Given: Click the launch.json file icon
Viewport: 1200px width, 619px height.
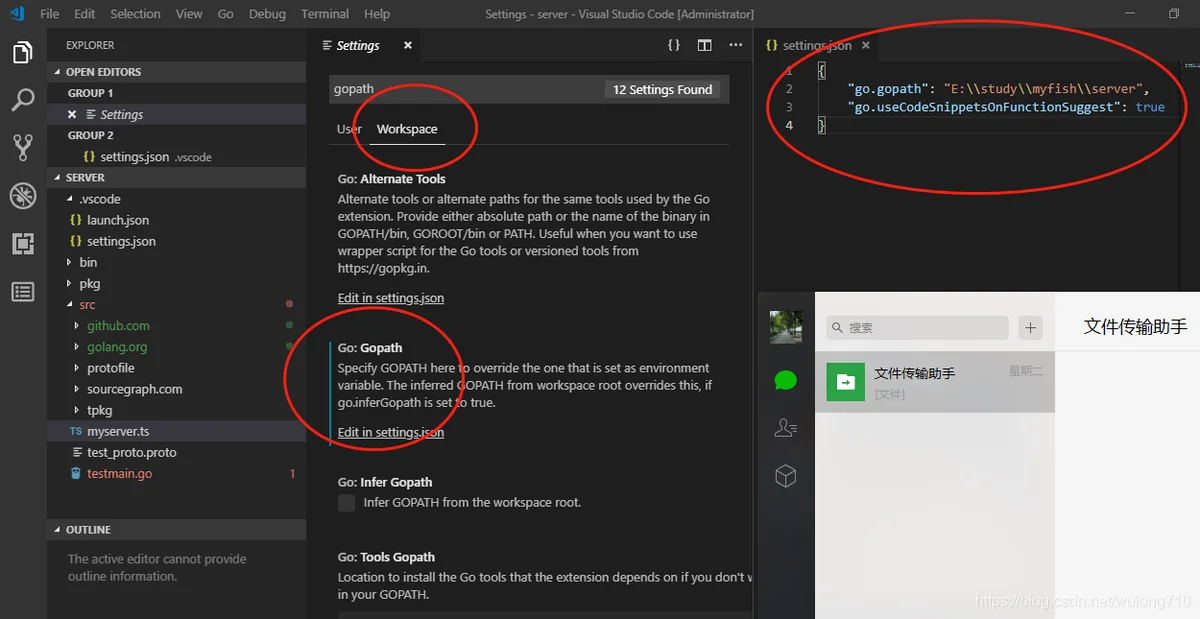Looking at the screenshot, I should (x=76, y=220).
